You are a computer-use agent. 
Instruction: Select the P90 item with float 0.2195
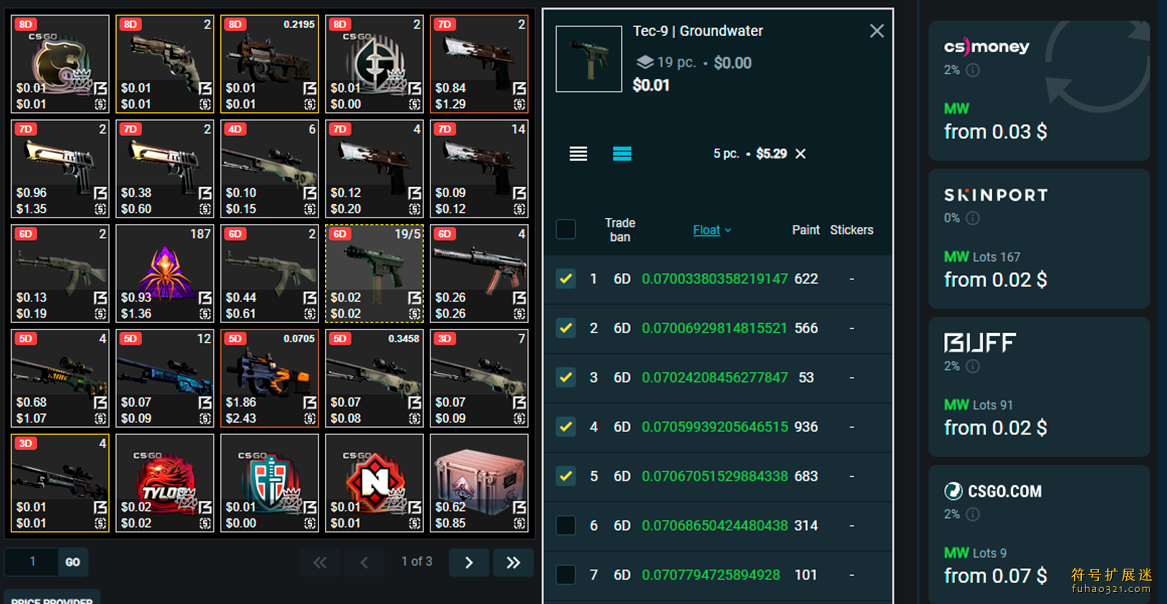(269, 64)
